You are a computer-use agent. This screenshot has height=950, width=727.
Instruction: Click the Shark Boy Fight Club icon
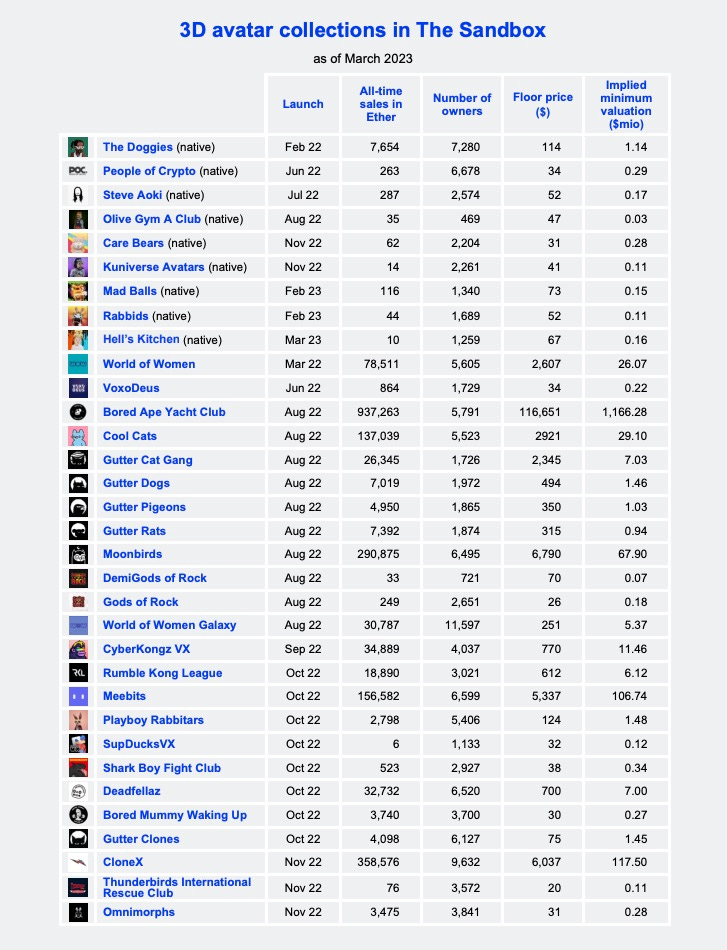pos(78,768)
